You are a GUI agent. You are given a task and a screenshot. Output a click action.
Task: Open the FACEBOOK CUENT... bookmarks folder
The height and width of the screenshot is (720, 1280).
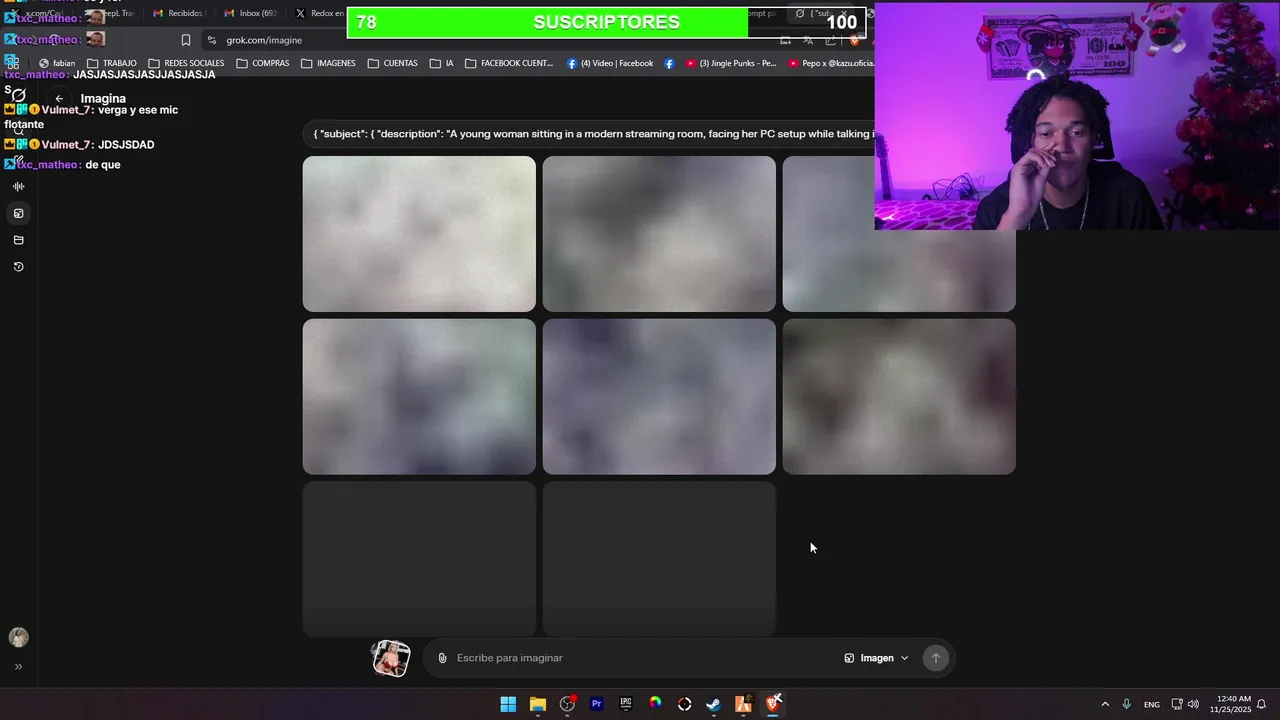click(509, 63)
